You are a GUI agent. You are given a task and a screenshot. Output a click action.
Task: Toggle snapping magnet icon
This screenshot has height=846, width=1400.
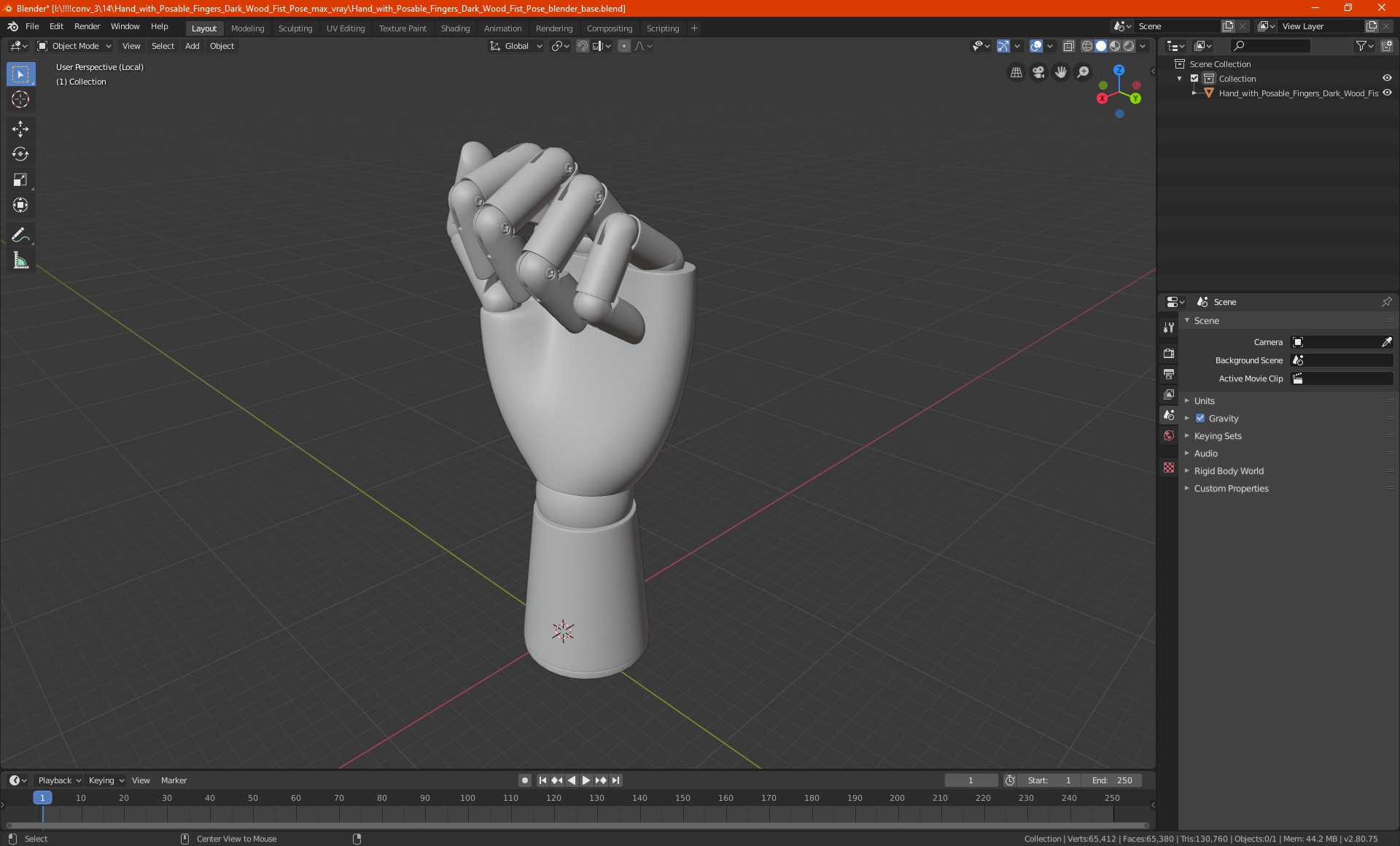coord(583,46)
